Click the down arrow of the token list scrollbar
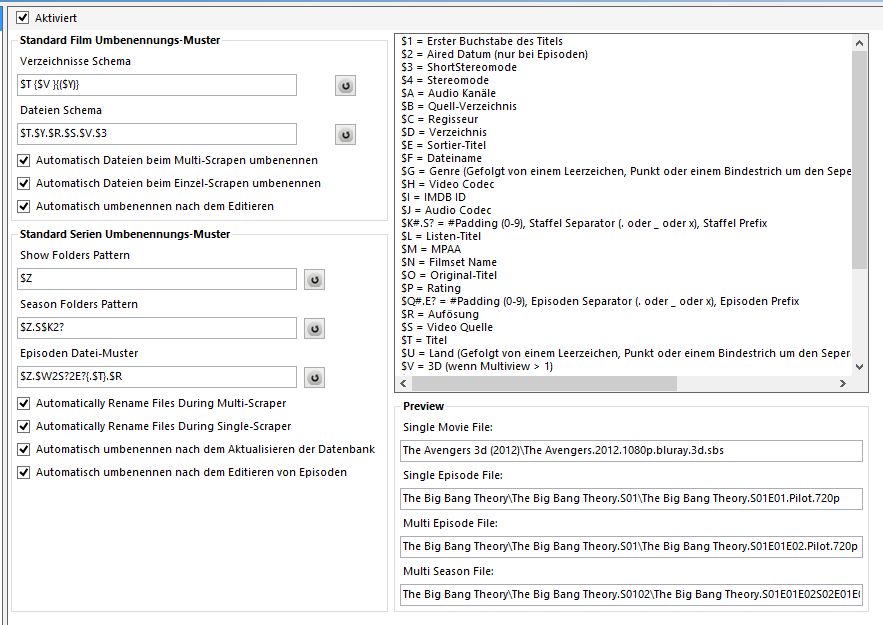883x625 pixels. (859, 367)
